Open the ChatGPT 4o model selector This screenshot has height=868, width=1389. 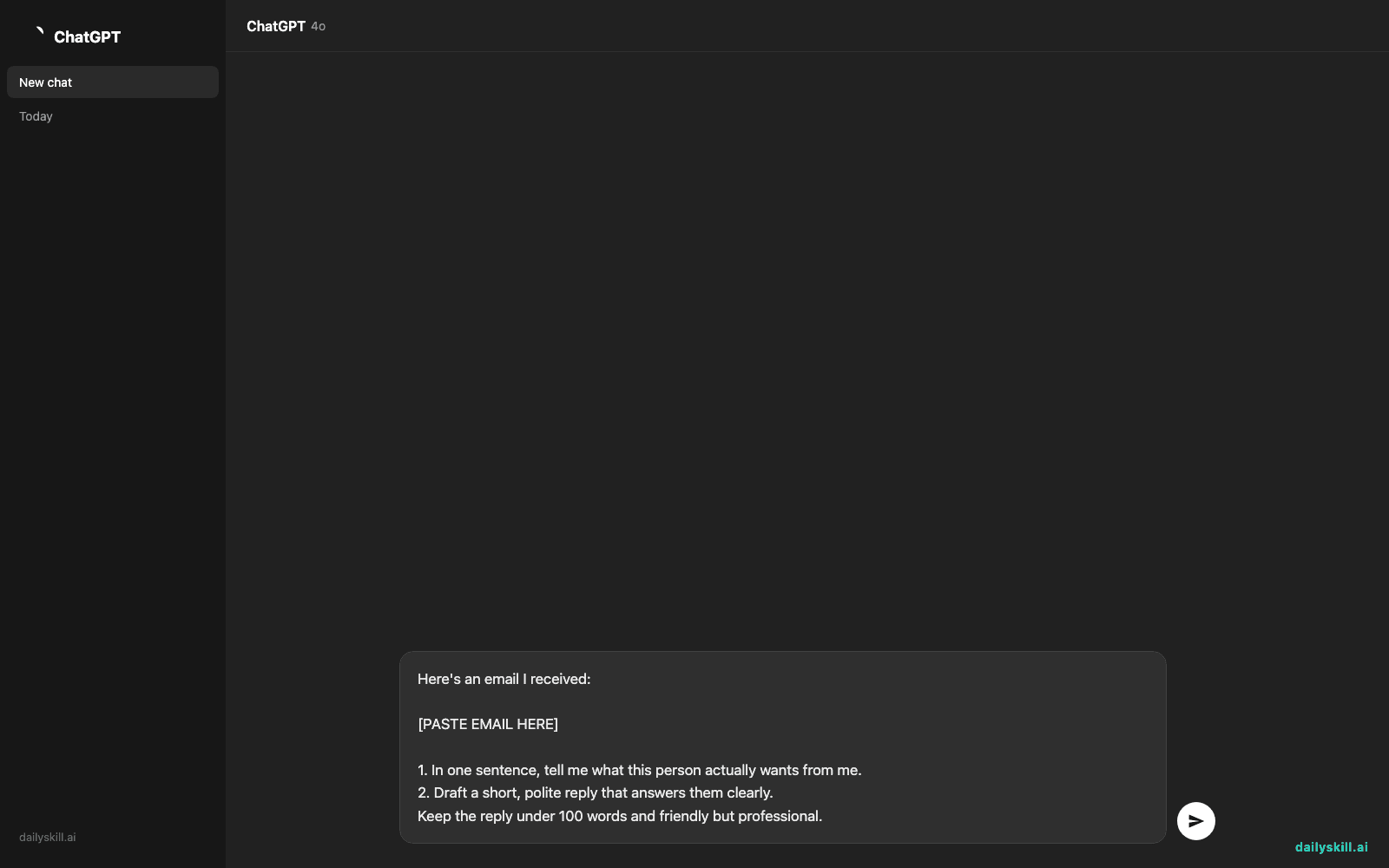[286, 26]
